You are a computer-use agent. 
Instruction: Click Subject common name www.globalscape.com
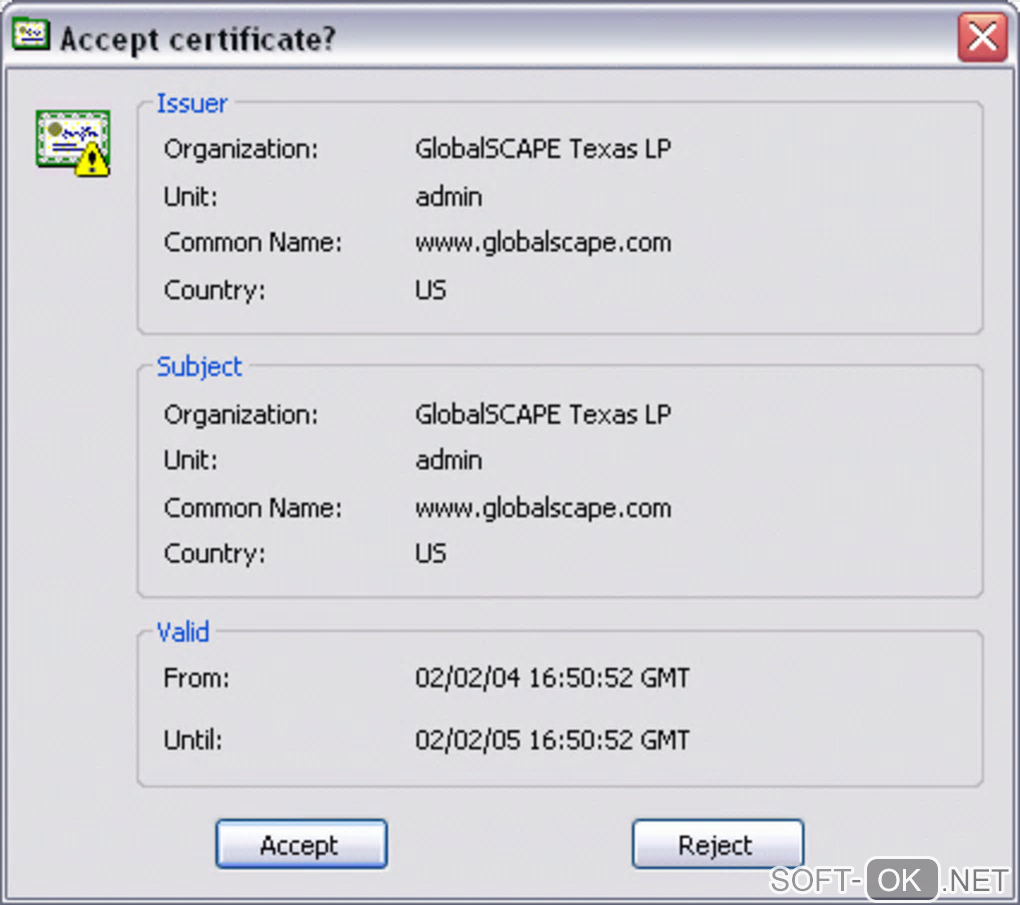tap(543, 509)
